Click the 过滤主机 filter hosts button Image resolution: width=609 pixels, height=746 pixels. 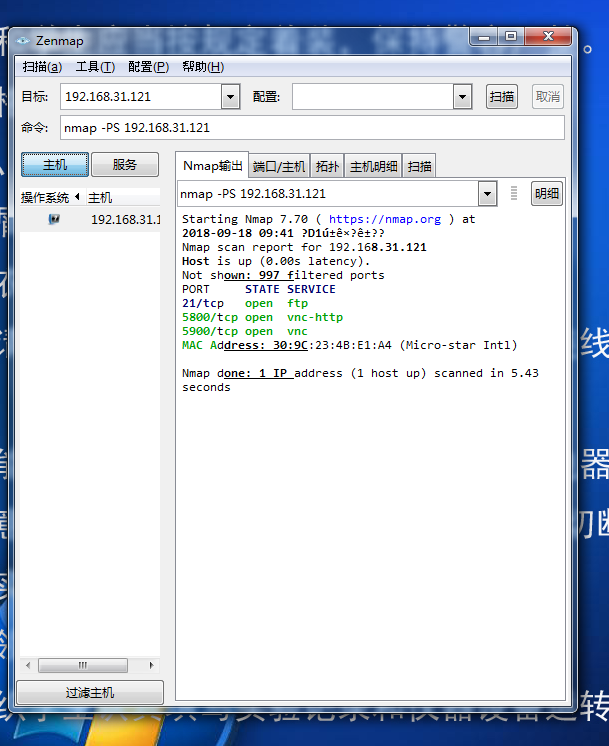(x=90, y=692)
